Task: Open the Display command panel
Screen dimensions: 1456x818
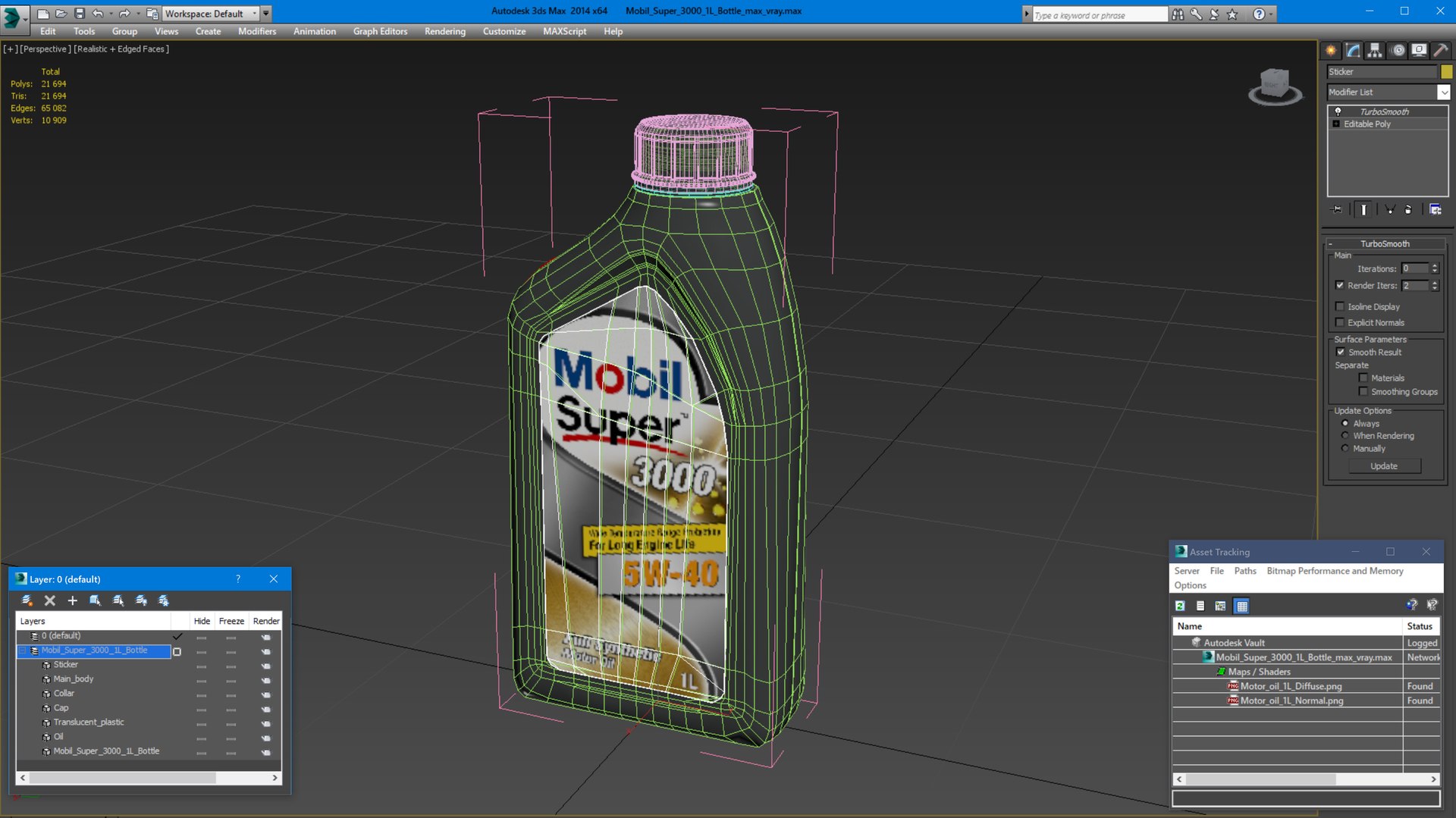Action: (x=1419, y=51)
